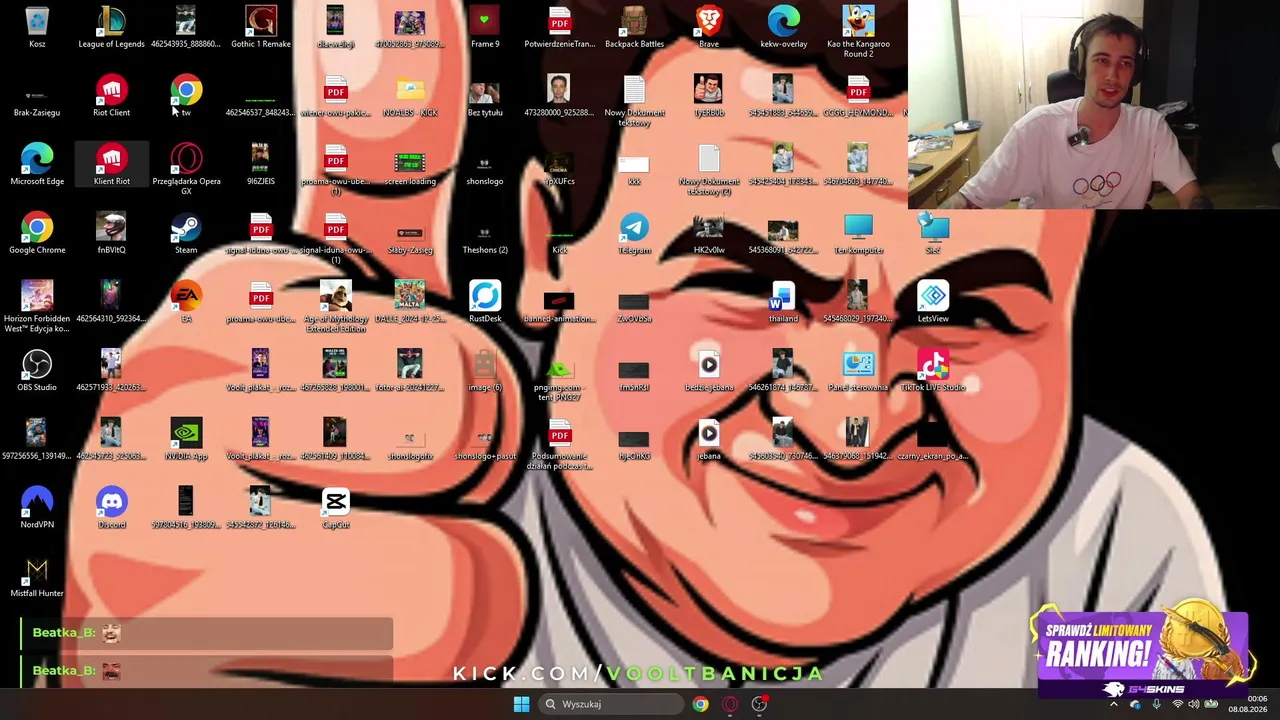Screen dimensions: 1280x720
Task: Select the LetsView desktop icon
Action: [x=932, y=303]
